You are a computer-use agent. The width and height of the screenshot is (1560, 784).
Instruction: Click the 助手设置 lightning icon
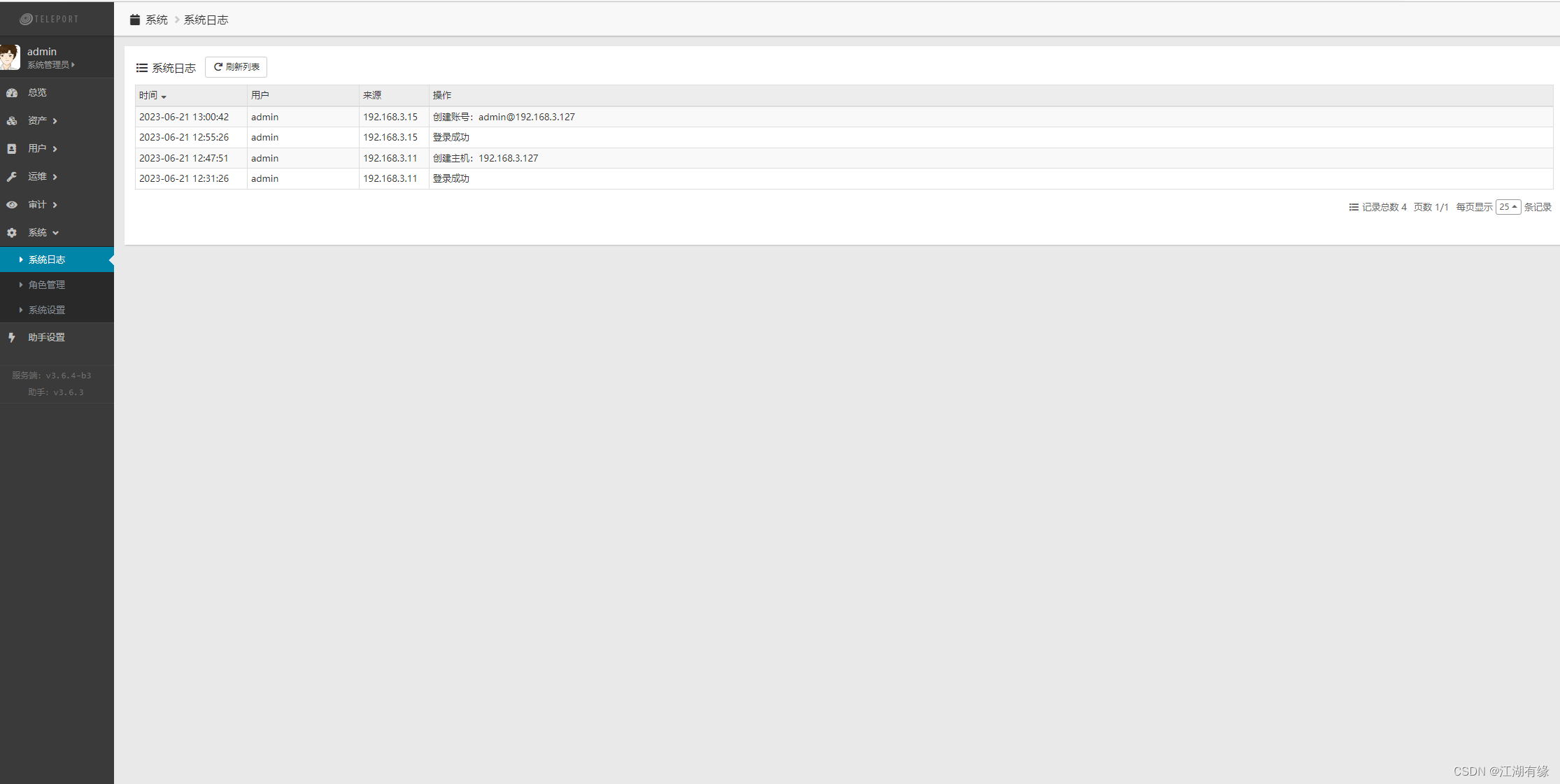12,337
